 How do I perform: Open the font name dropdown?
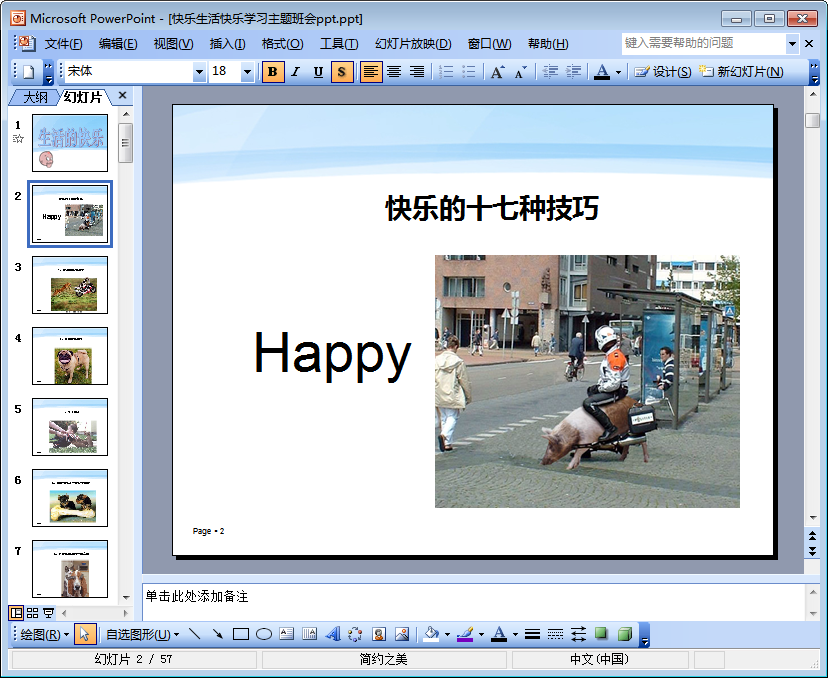(199, 72)
